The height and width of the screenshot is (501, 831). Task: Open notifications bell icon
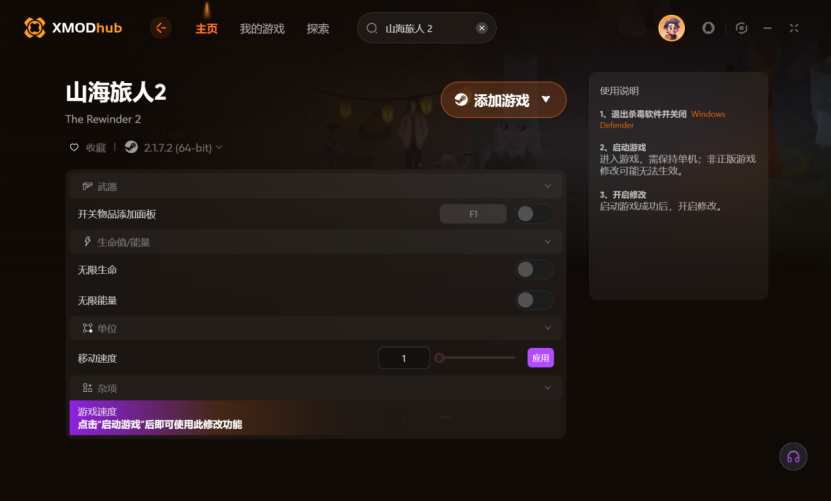(x=708, y=28)
